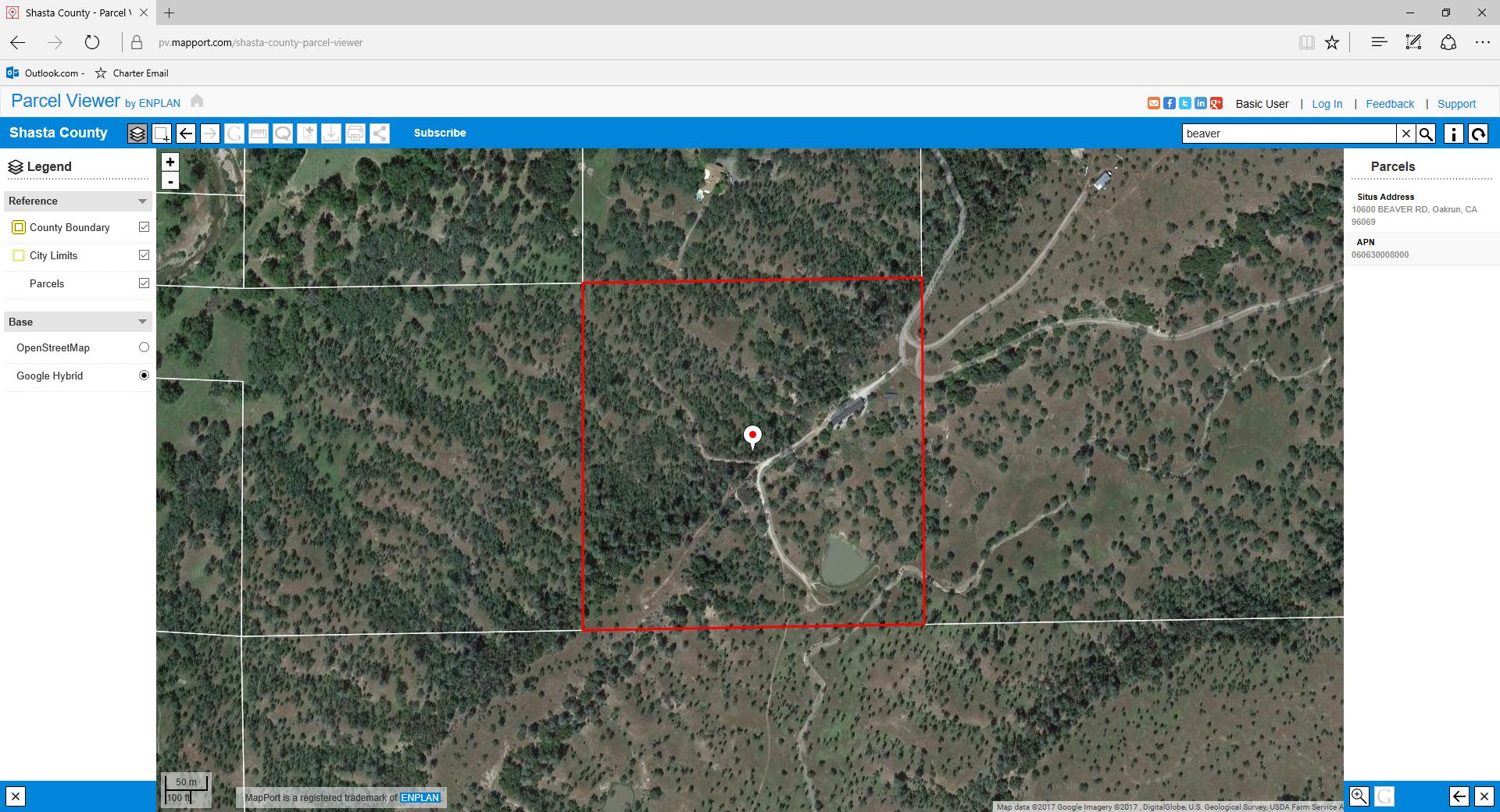The image size is (1500, 812).
Task: Zoom in on the map
Action: [170, 162]
